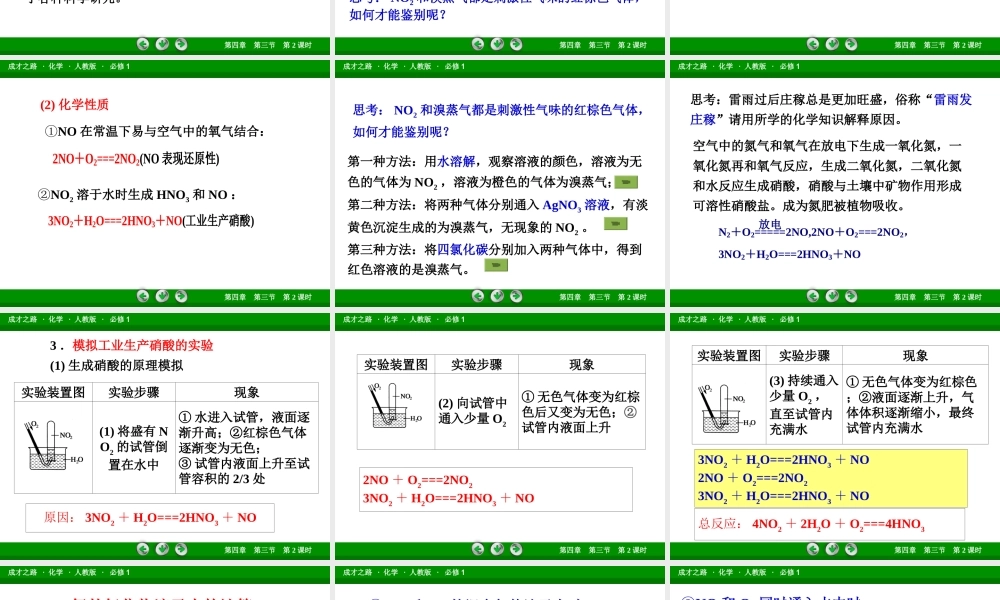The width and height of the screenshot is (1000, 600).
Task: Click the left arrow under the 向试管中通入少量O2 slide
Action: pyautogui.click(x=478, y=549)
